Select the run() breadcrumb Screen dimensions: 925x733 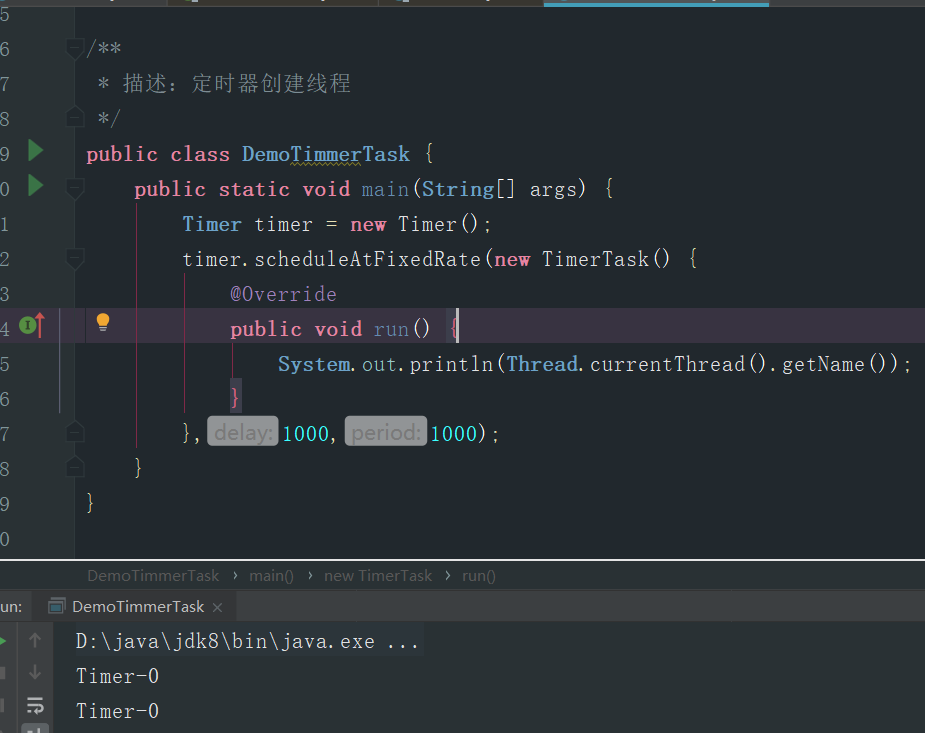coord(478,576)
